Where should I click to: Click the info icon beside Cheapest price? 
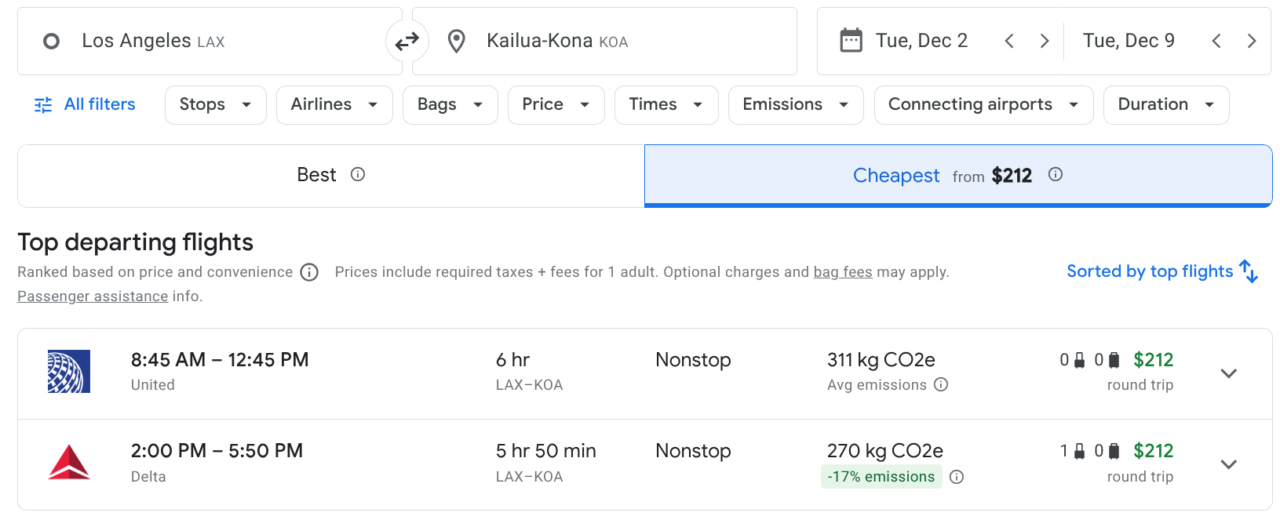pyautogui.click(x=1055, y=175)
